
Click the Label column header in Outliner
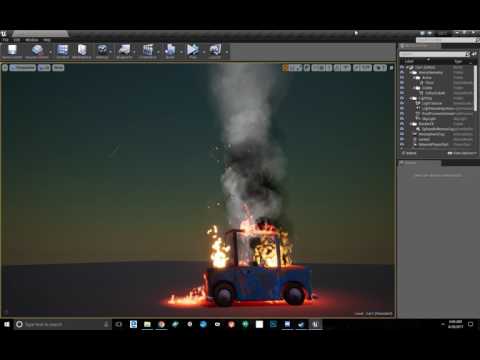point(409,62)
